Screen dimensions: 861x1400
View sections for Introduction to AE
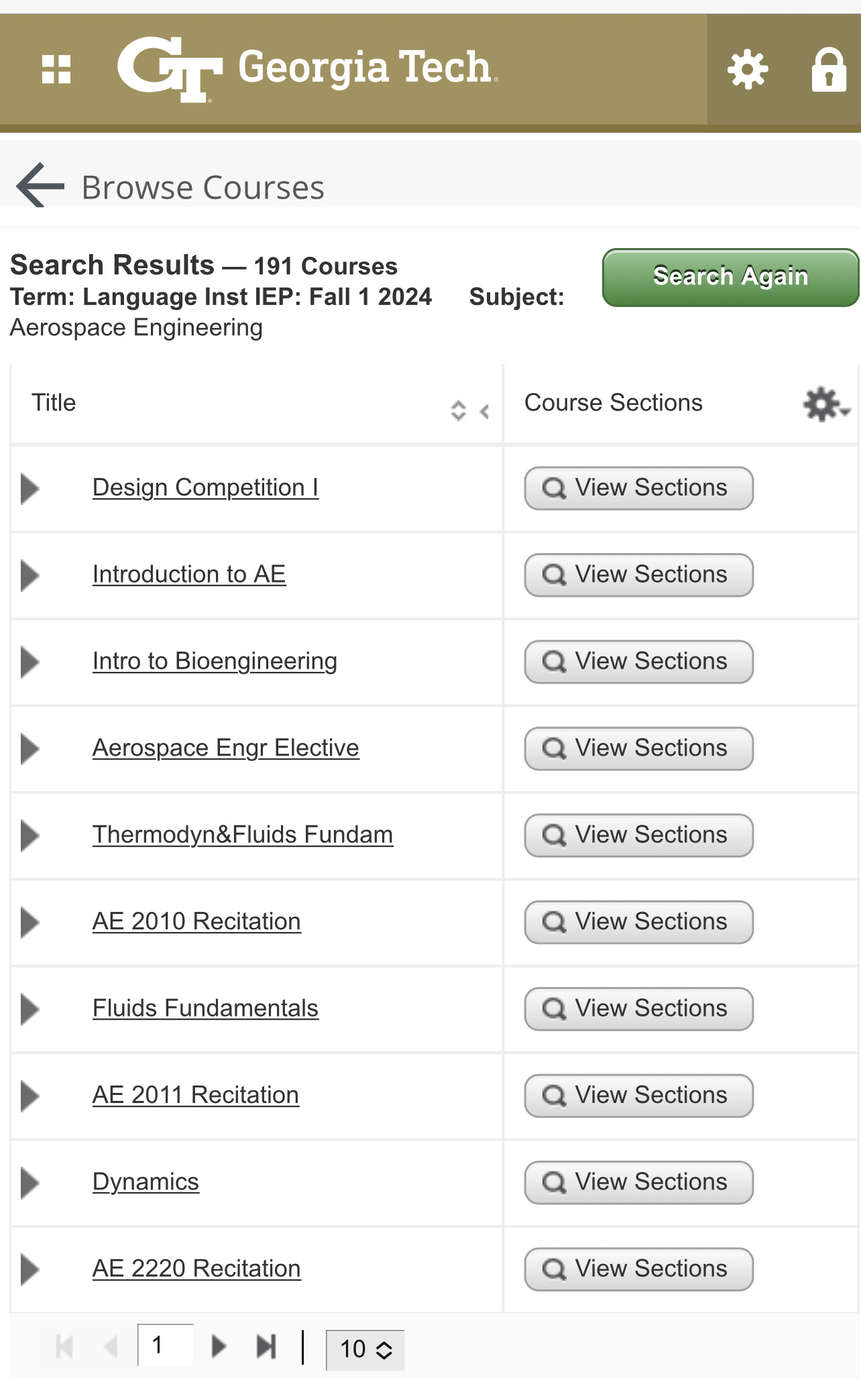[x=638, y=575]
